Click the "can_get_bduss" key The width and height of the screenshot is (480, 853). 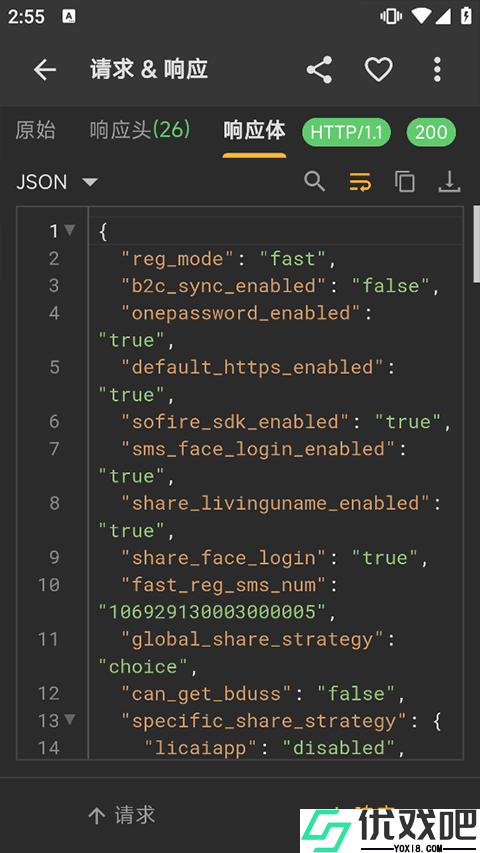coord(207,694)
